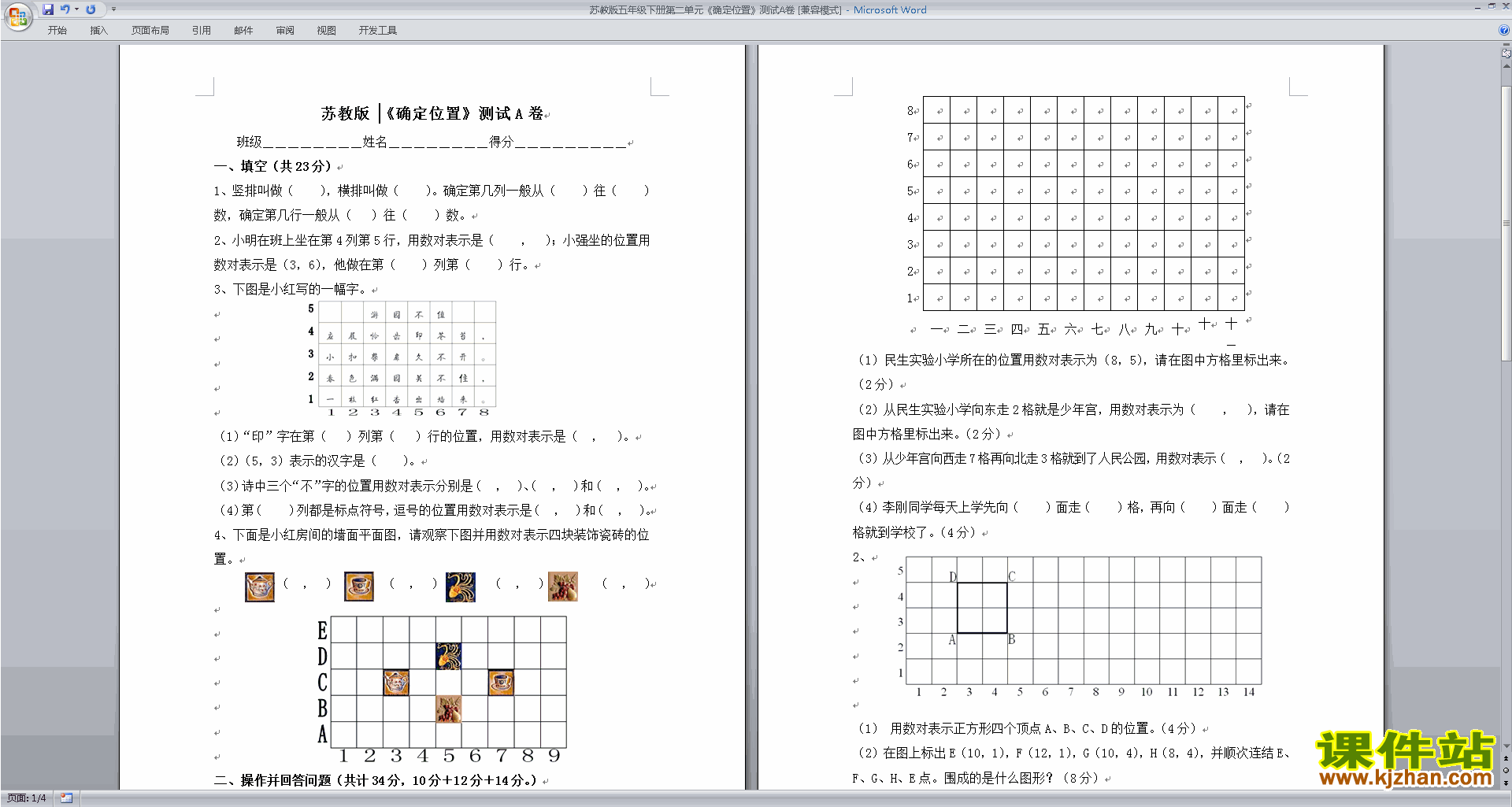Click the fruit tile image above the grid
This screenshot has width=1512, height=807.
(563, 587)
